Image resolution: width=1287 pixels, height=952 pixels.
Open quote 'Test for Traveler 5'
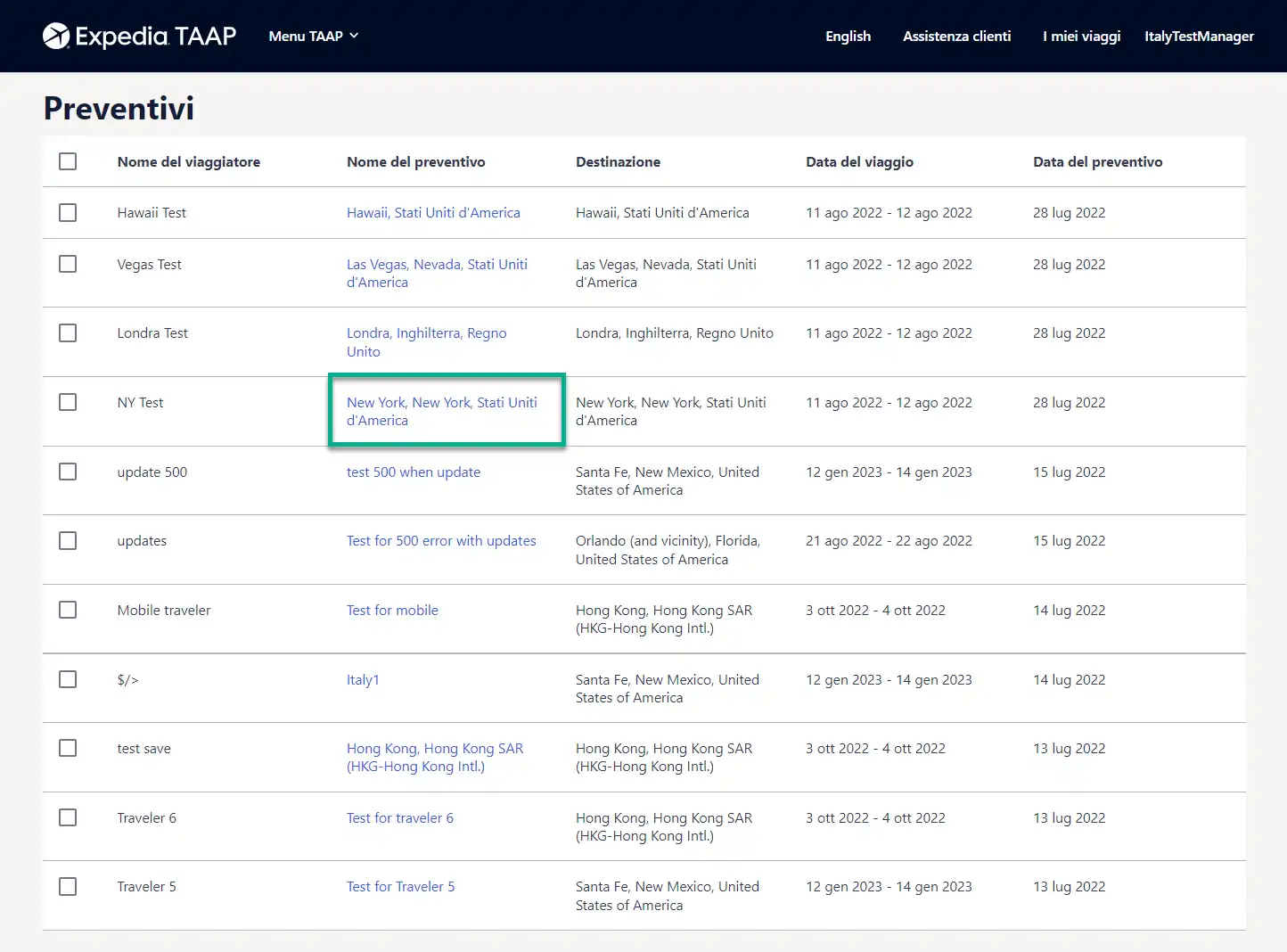(x=401, y=886)
